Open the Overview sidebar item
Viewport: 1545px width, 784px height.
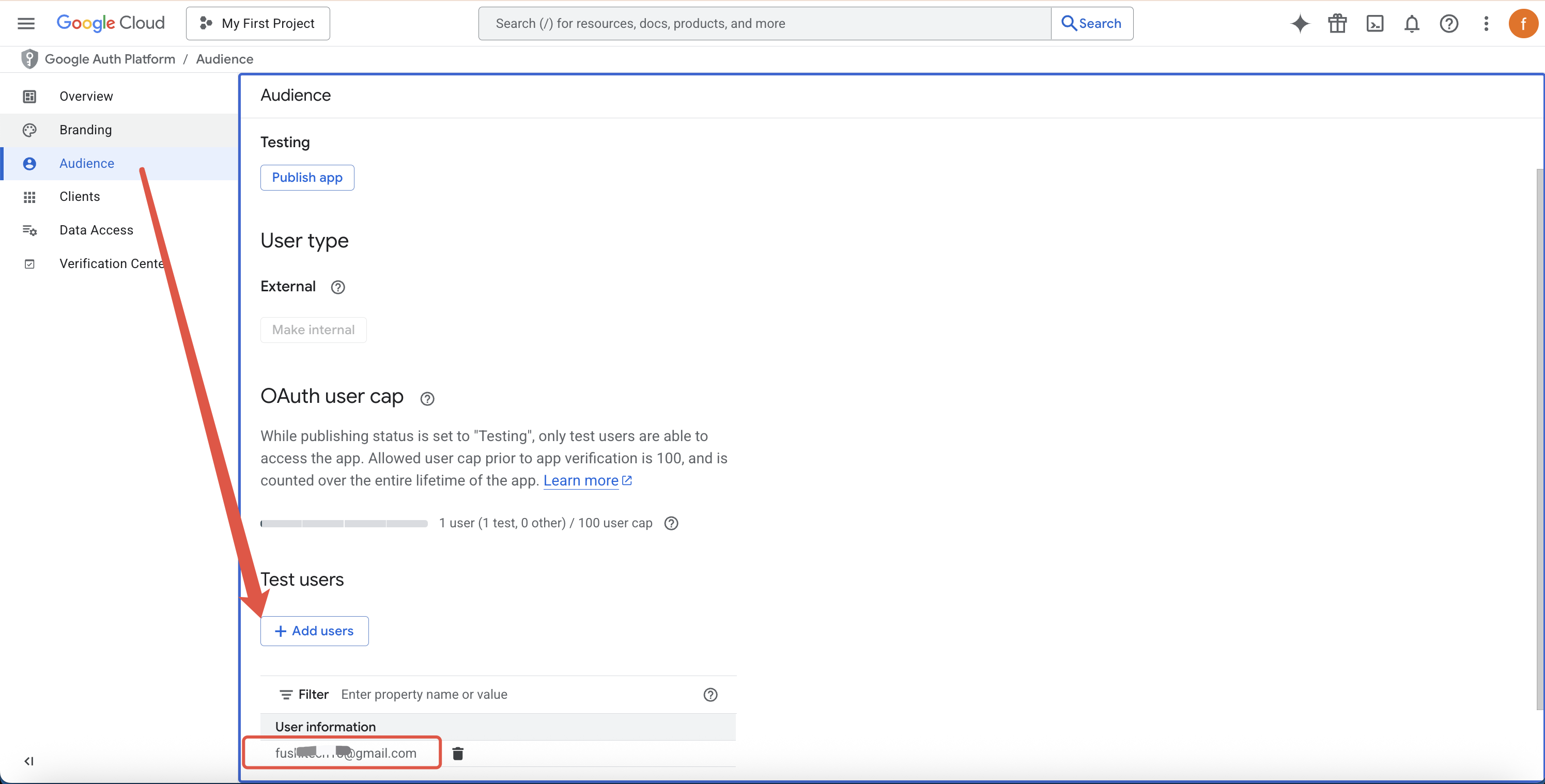(119, 97)
